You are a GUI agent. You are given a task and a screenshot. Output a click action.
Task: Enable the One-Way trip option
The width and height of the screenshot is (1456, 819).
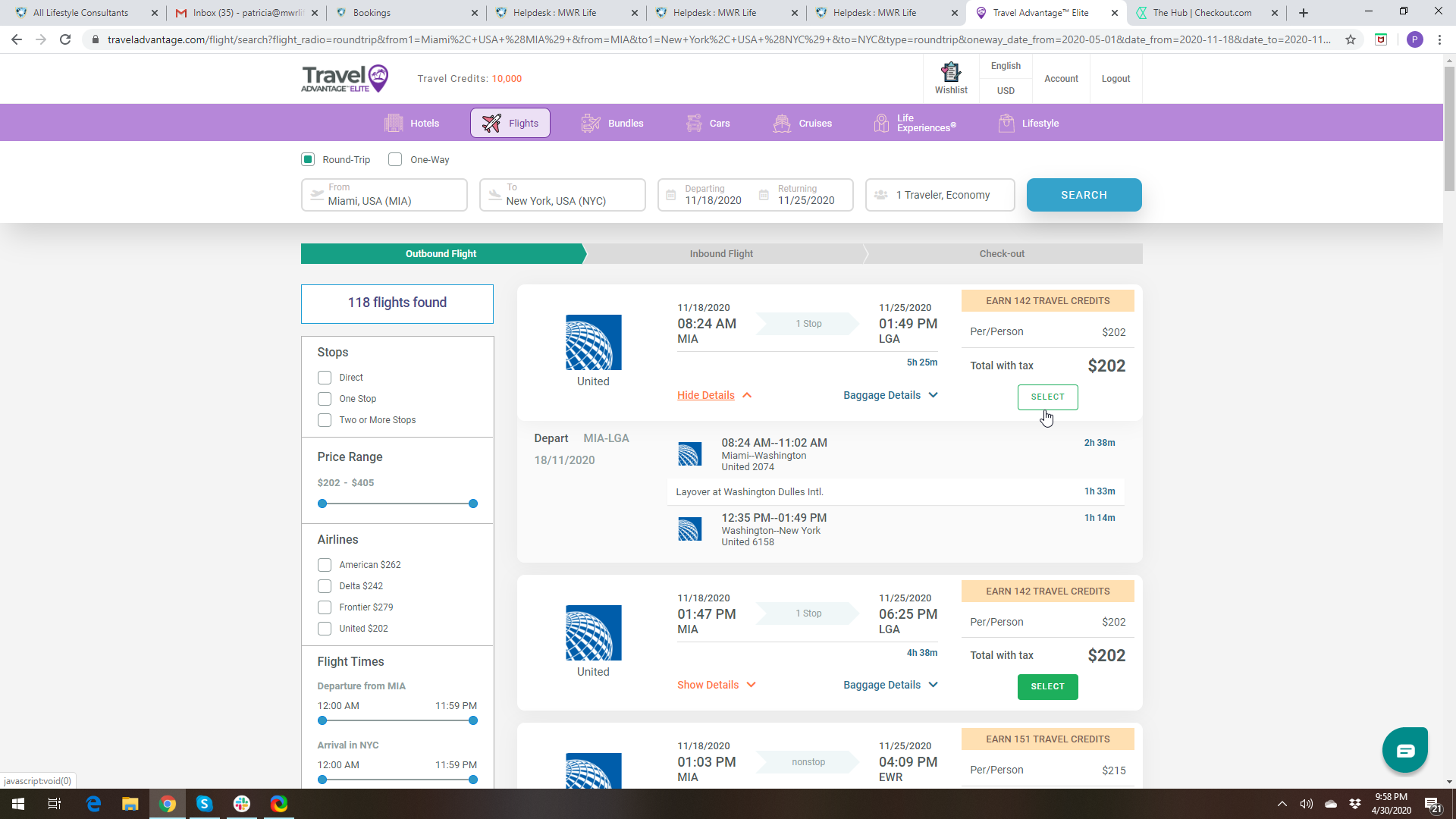point(395,159)
